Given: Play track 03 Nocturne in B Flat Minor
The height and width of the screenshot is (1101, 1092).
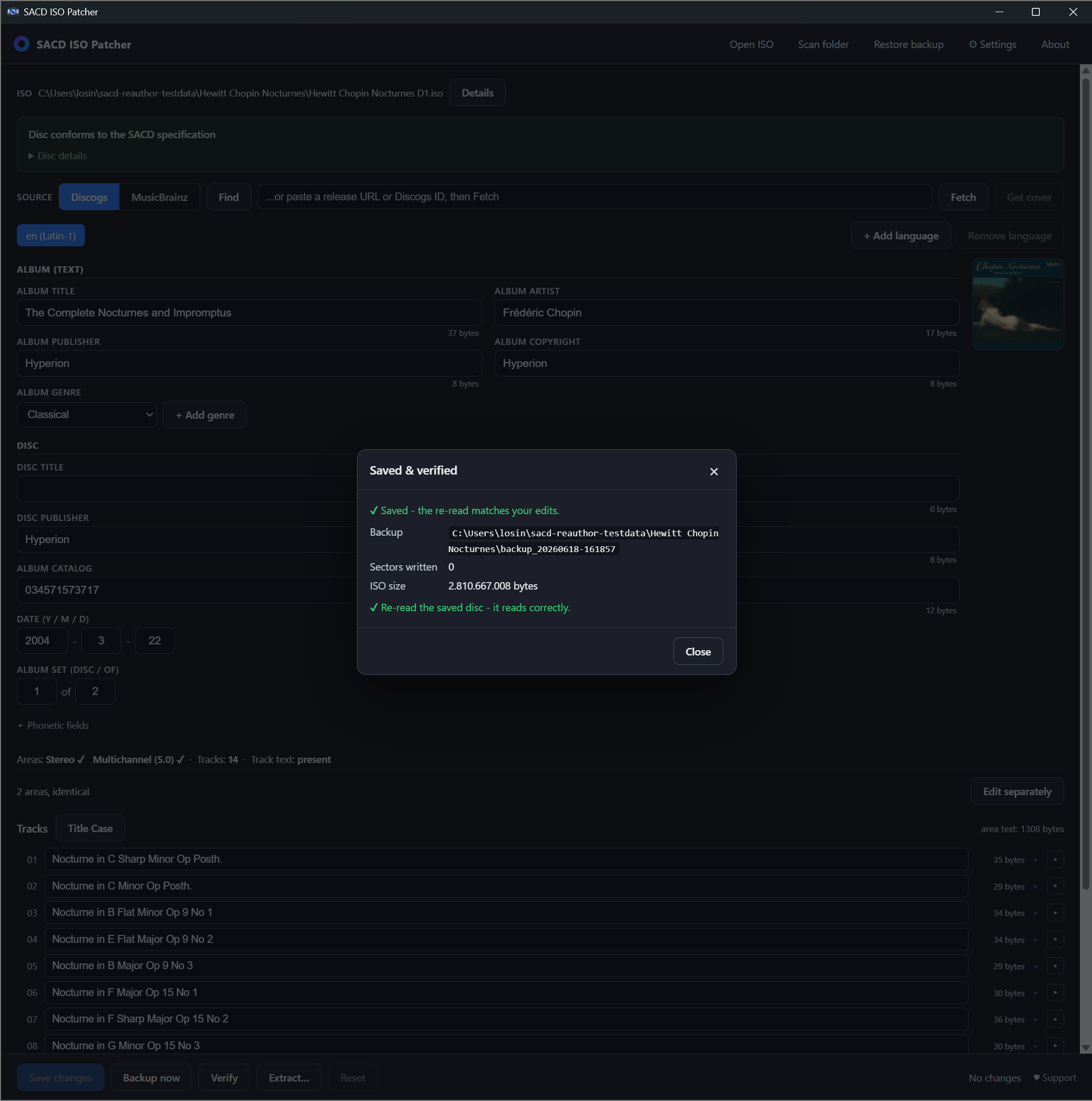Looking at the screenshot, I should pos(1055,912).
